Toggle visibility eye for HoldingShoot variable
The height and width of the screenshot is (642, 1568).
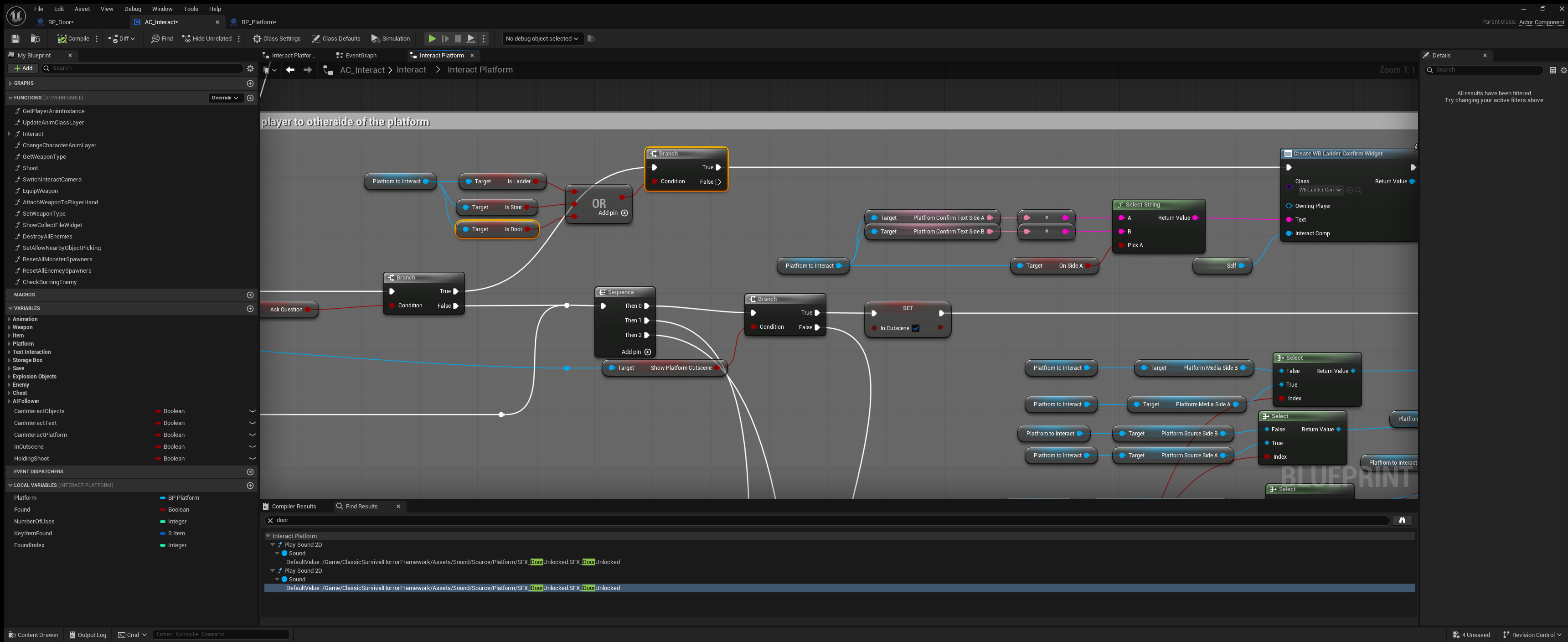coord(252,459)
